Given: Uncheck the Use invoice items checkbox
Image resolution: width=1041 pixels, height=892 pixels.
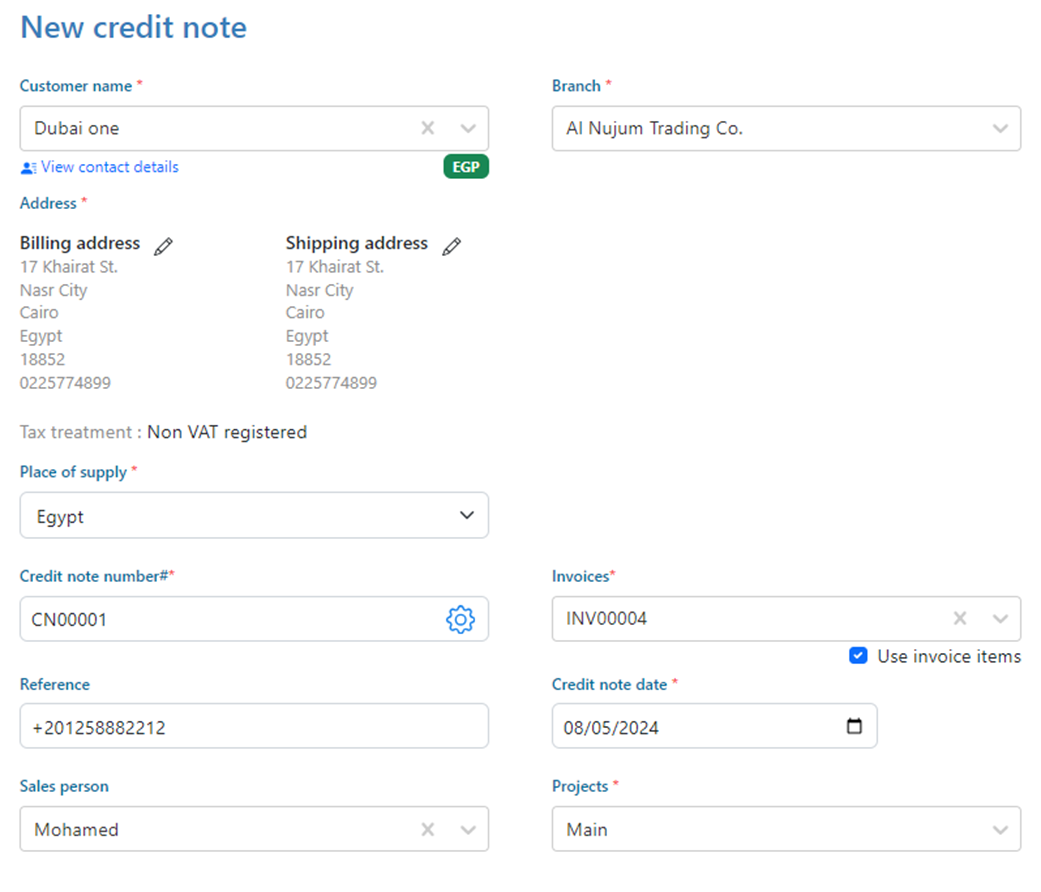Looking at the screenshot, I should [x=858, y=656].
